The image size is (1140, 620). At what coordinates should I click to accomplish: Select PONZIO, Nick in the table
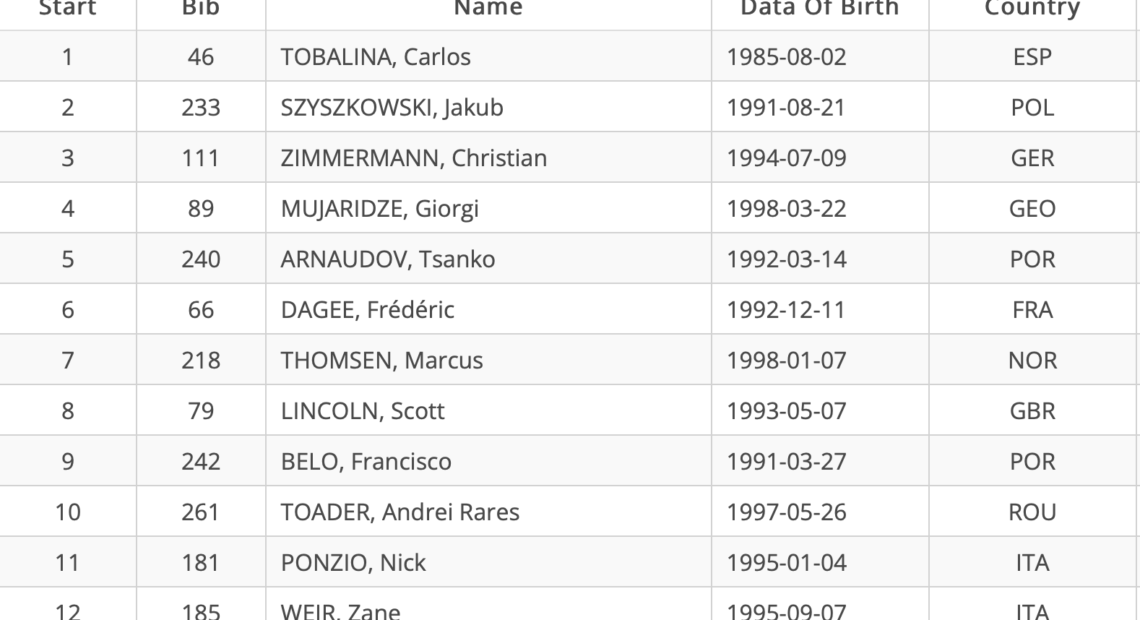pyautogui.click(x=353, y=564)
